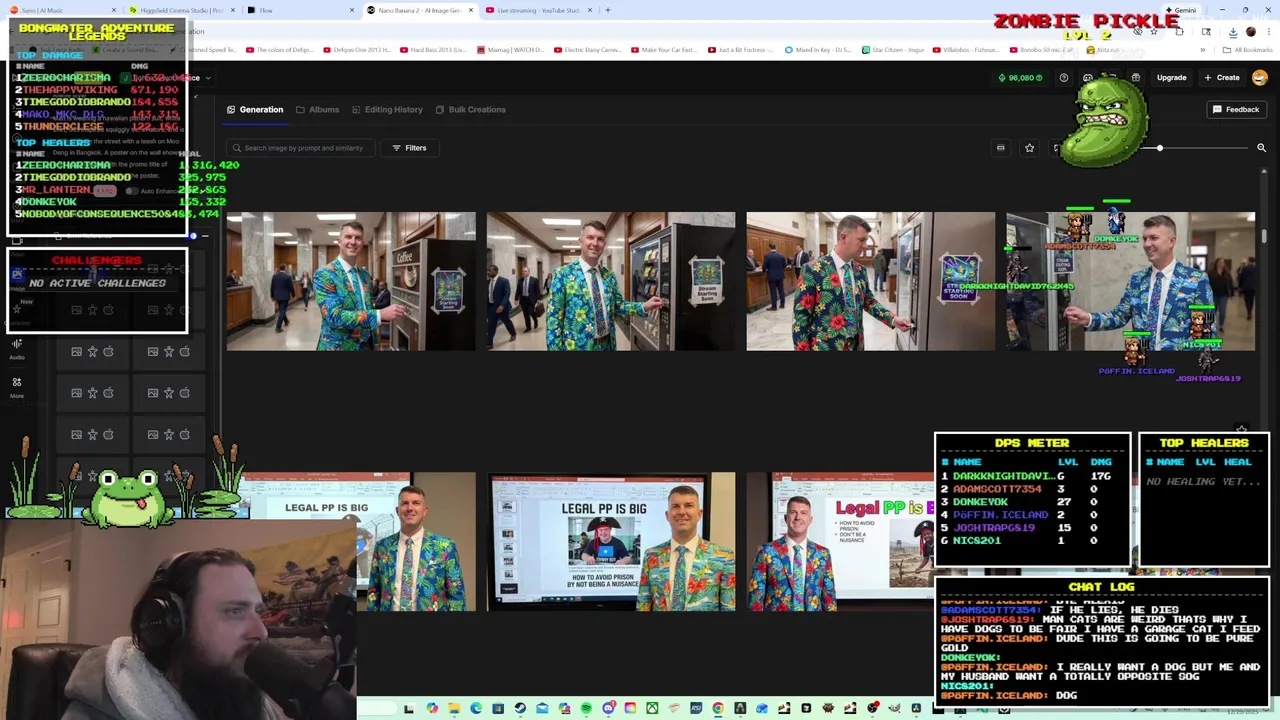Viewport: 1280px width, 720px height.
Task: Open bottom-row image with the man in red cap on screen
Action: 610,541
